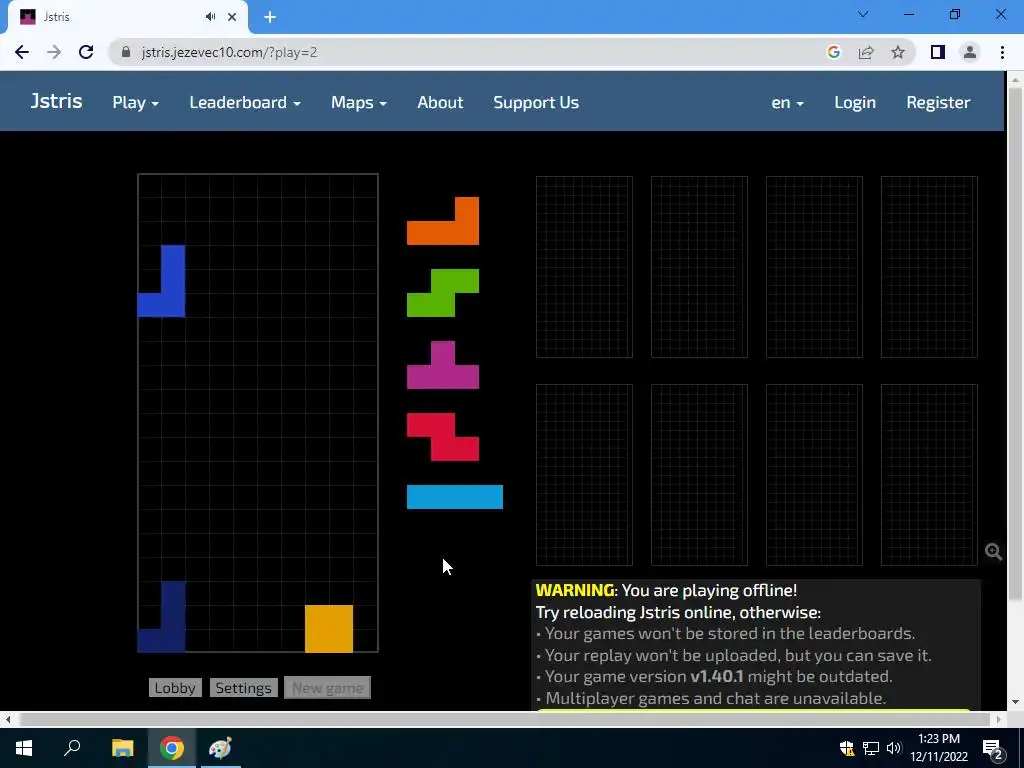This screenshot has width=1024, height=768.
Task: Click the New game button
Action: [x=327, y=688]
